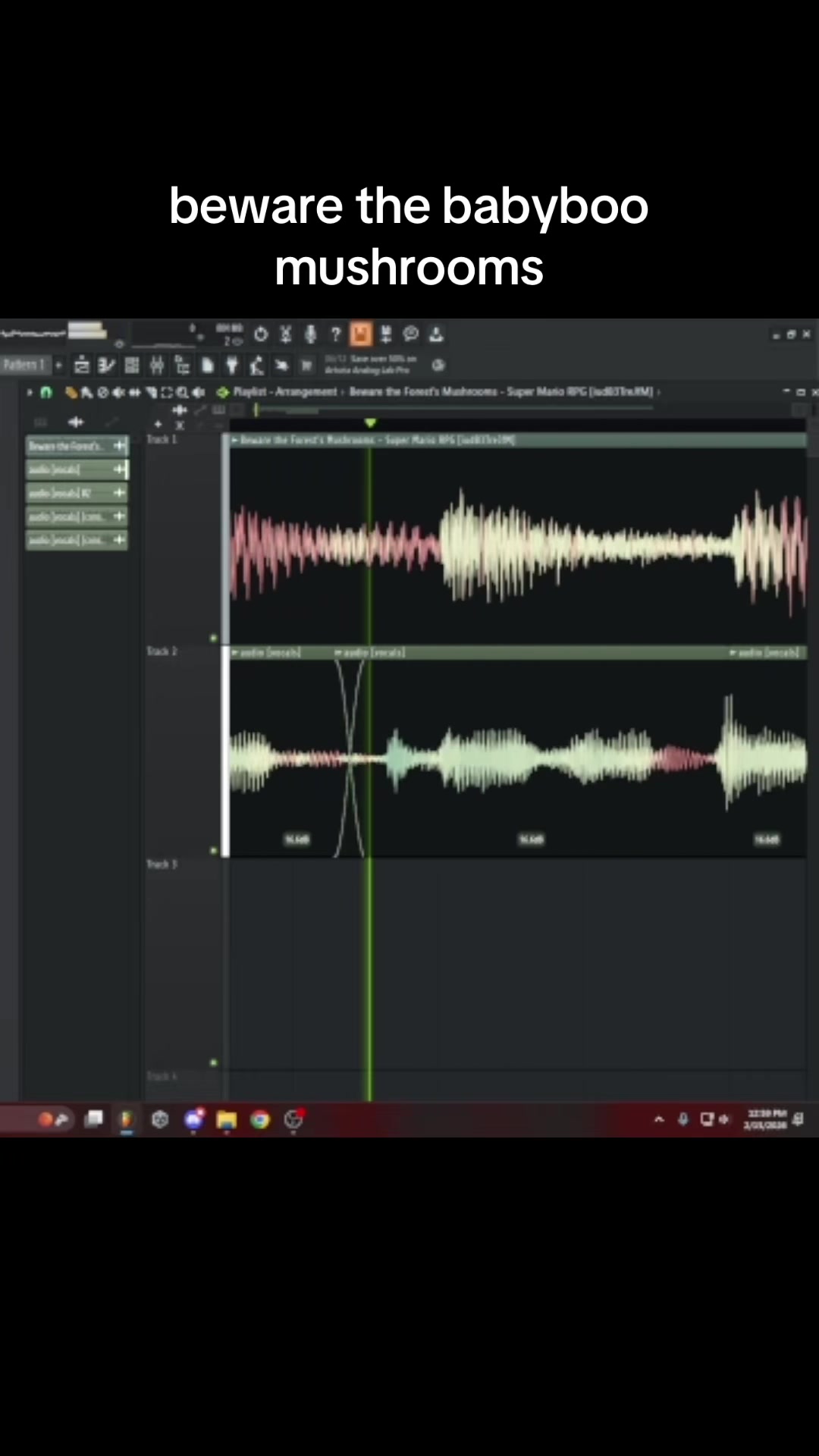Show hidden tray icons chevron
Screen dimensions: 819x1456
tap(659, 1119)
